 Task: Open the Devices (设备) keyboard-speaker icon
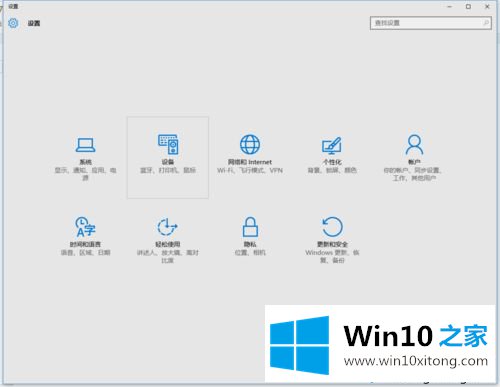coord(168,144)
